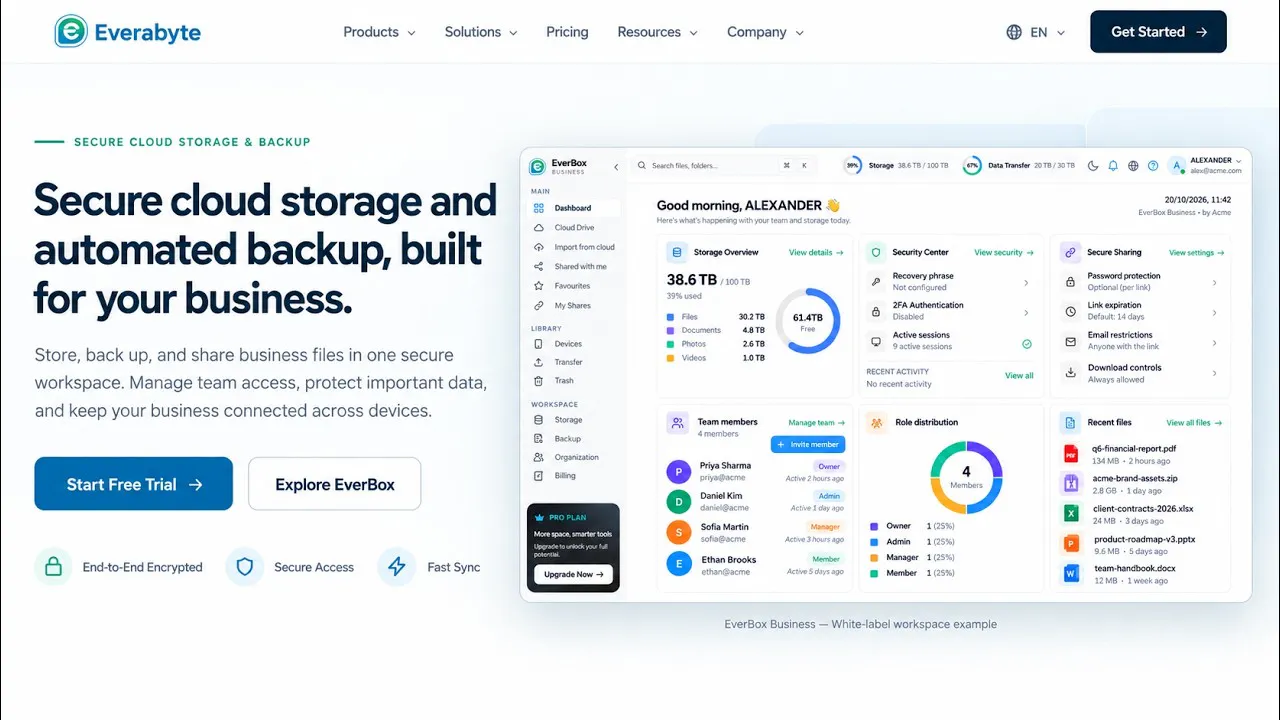1280x720 pixels.
Task: Expand the Link expiration row chevron
Action: click(1215, 313)
